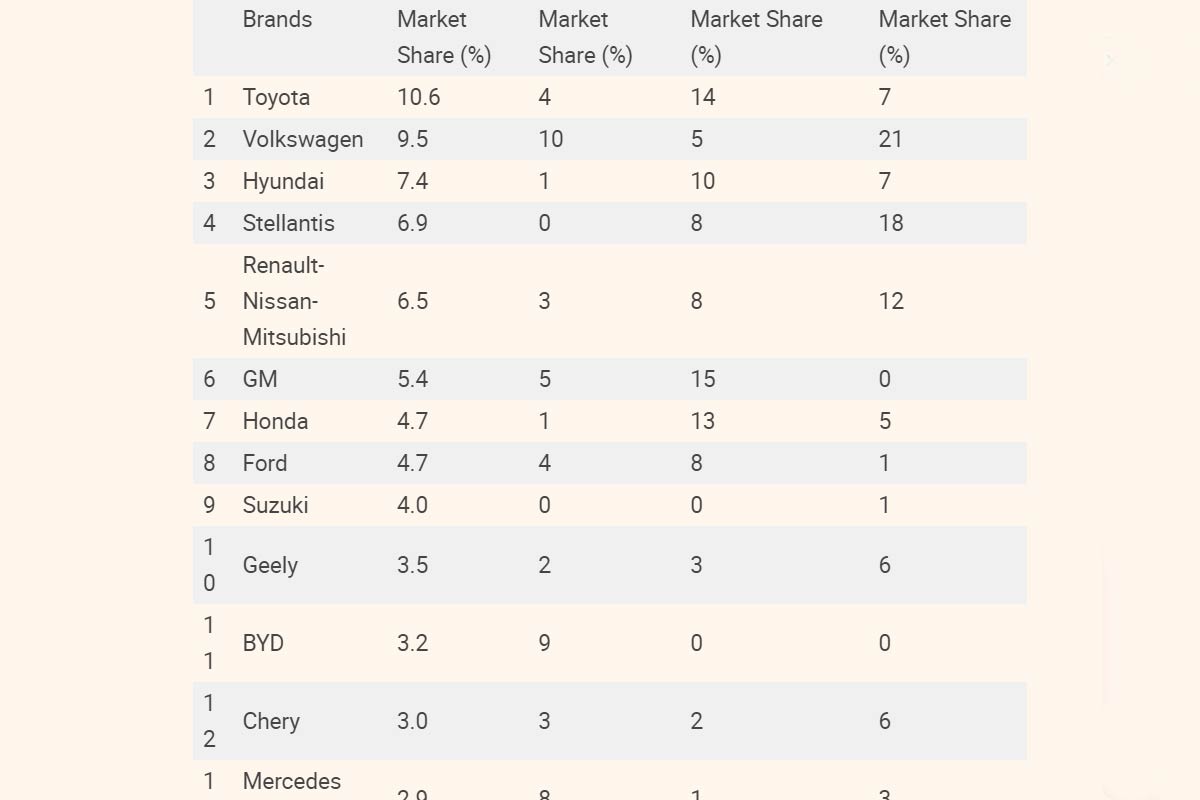The height and width of the screenshot is (800, 1200).
Task: Select the 3.2 market share for BYD
Action: [412, 644]
